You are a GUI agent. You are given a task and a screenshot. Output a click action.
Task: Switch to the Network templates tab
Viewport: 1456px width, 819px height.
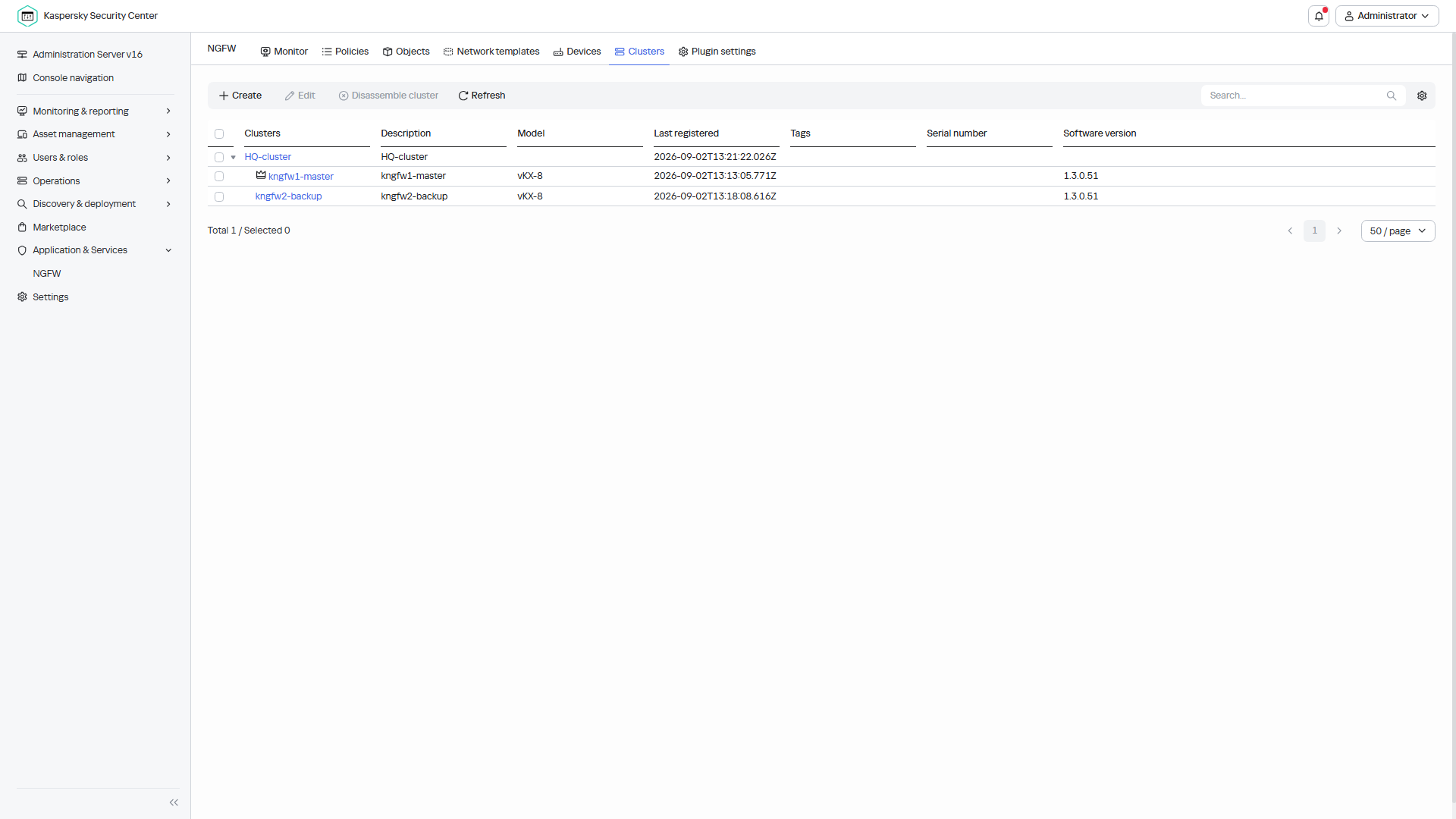pyautogui.click(x=491, y=52)
